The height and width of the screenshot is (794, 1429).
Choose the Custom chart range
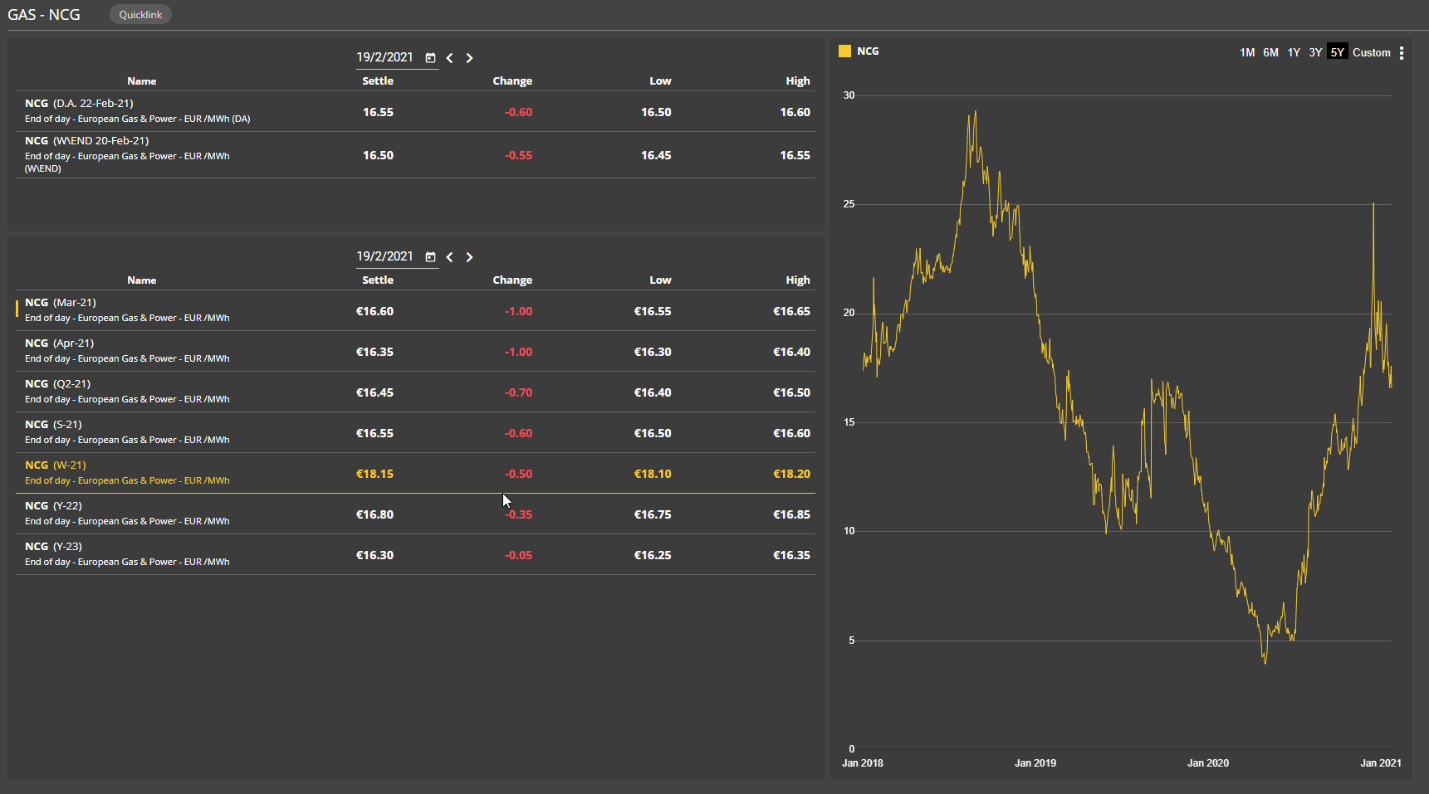pyautogui.click(x=1371, y=53)
